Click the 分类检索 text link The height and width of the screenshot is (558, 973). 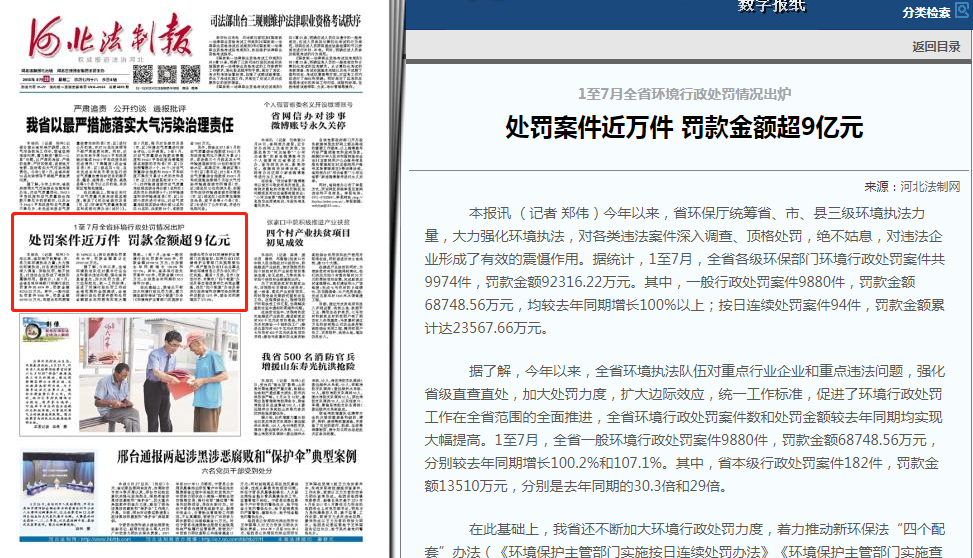click(926, 13)
